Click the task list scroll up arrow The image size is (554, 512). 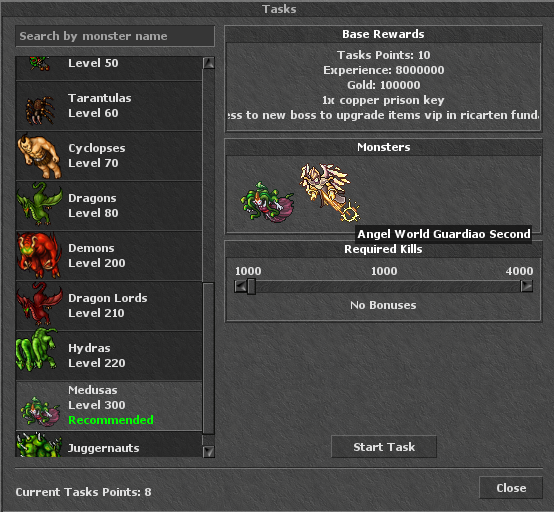click(209, 63)
